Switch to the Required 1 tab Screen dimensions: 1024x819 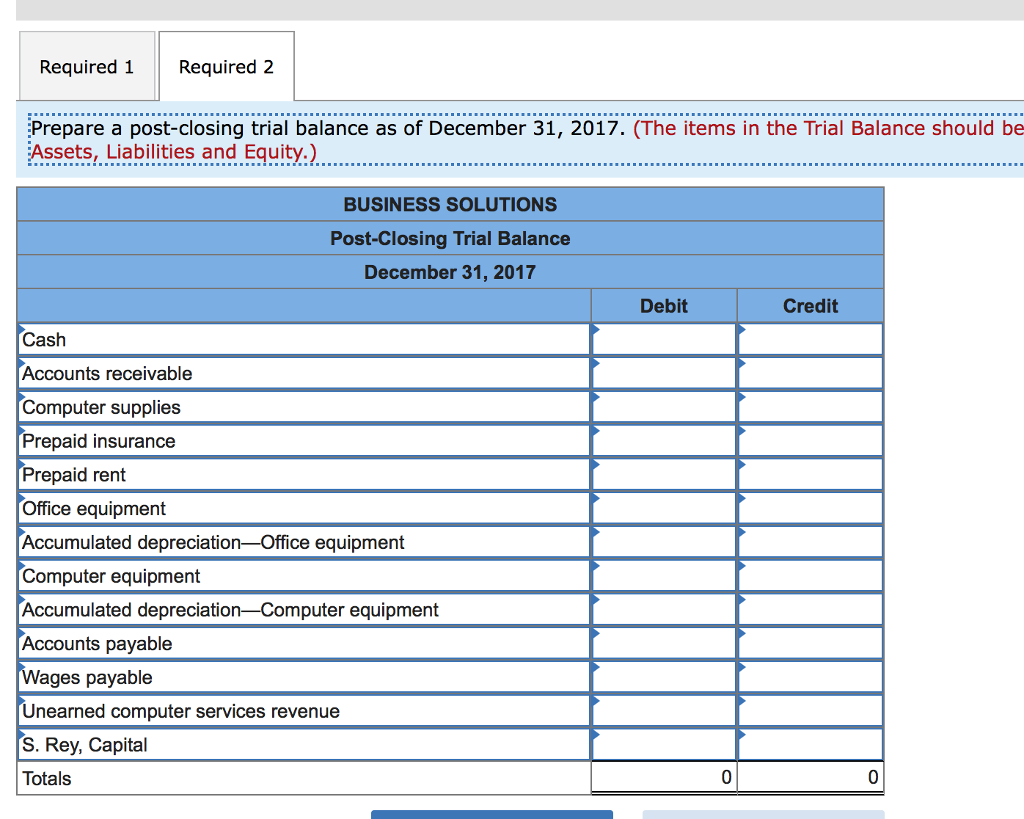click(87, 66)
